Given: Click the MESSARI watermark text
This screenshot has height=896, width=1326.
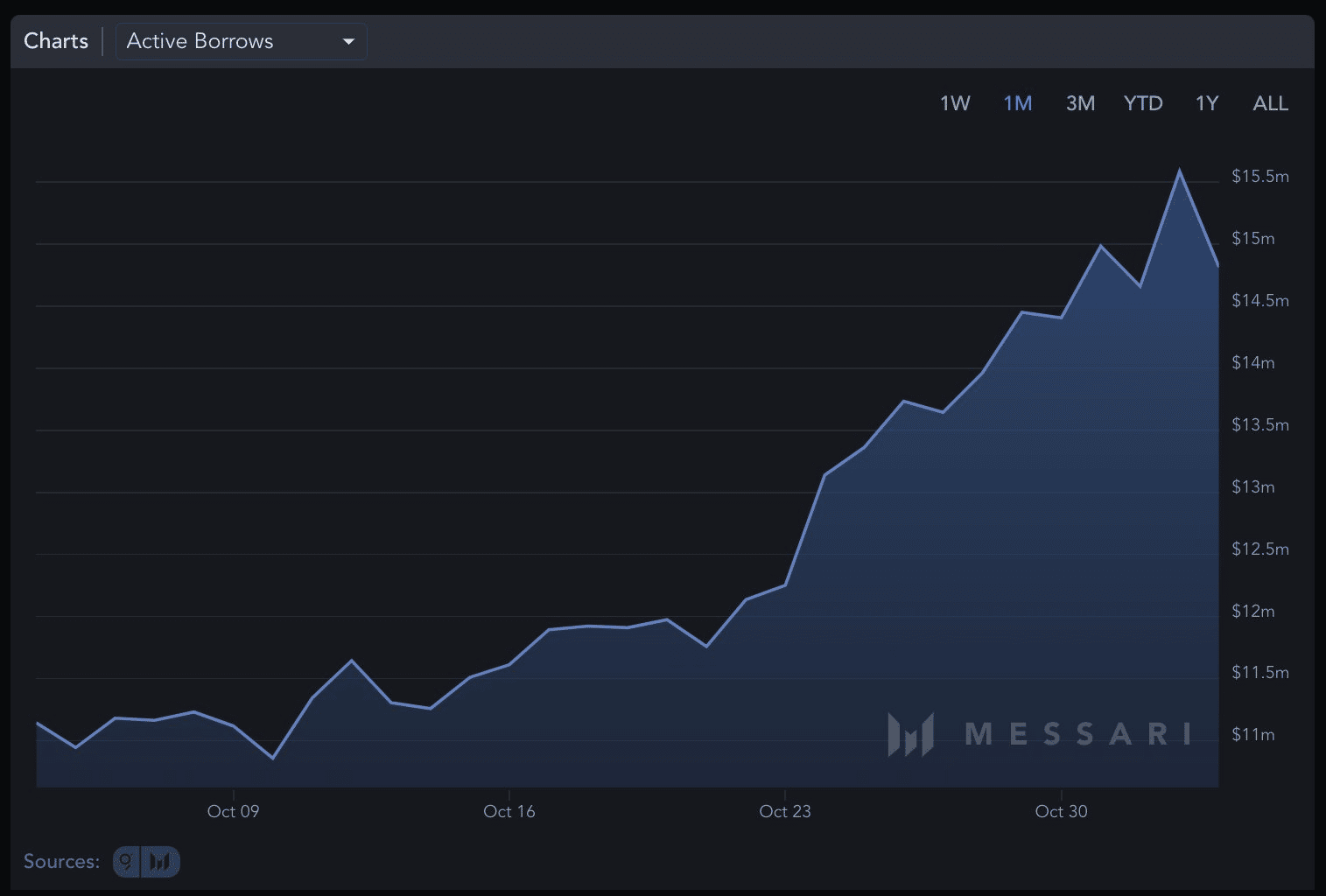Looking at the screenshot, I should point(1077,734).
